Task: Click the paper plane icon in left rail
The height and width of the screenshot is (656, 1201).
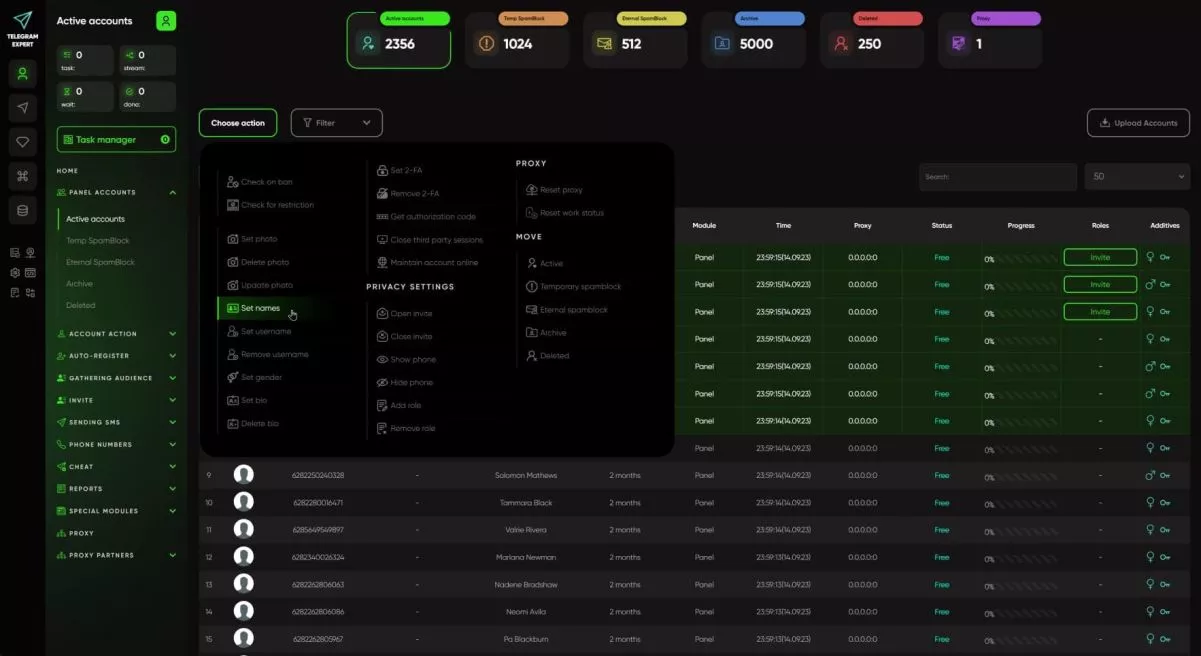Action: (22, 108)
